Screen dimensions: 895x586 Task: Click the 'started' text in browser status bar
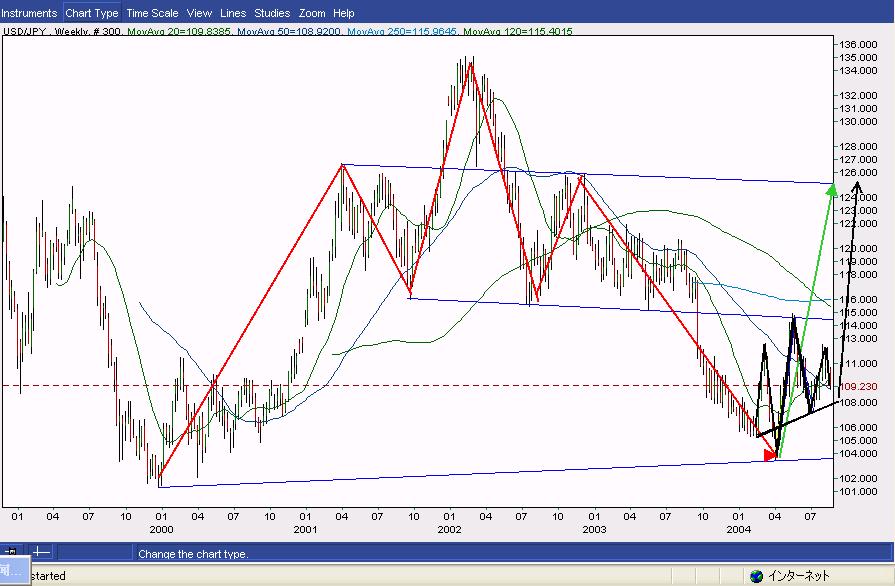click(48, 576)
